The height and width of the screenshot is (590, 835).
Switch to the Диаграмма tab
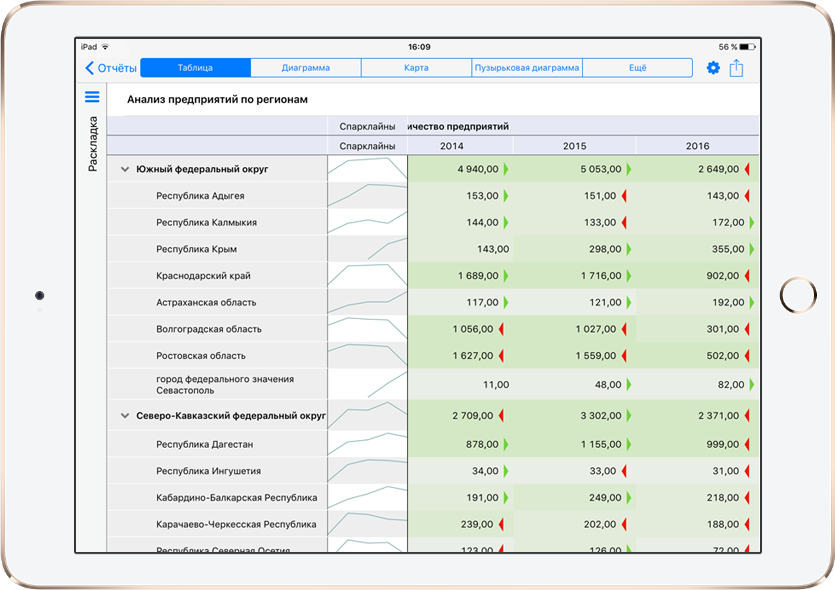click(305, 68)
